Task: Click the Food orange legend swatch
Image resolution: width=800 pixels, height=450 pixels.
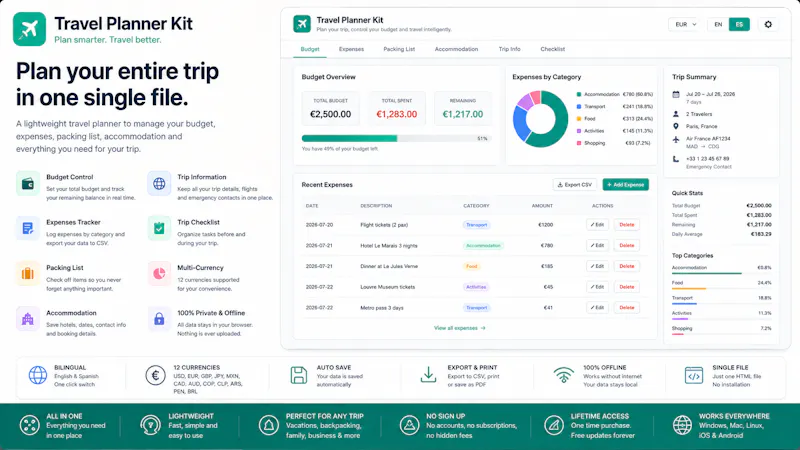Action: pyautogui.click(x=579, y=119)
